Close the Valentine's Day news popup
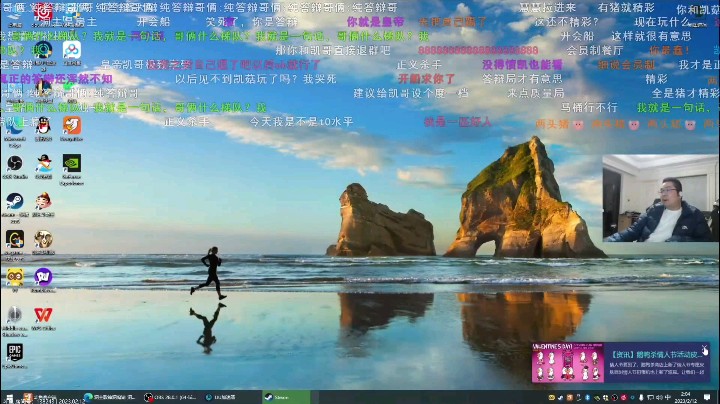This screenshot has width=720, height=404. (704, 347)
